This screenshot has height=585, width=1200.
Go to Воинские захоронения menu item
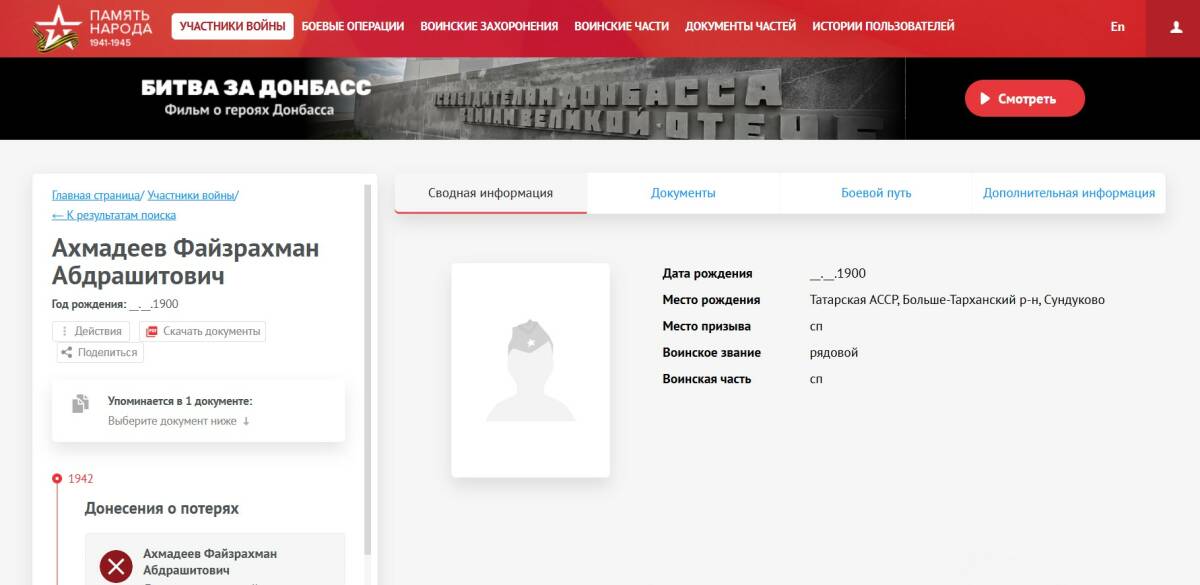[489, 26]
